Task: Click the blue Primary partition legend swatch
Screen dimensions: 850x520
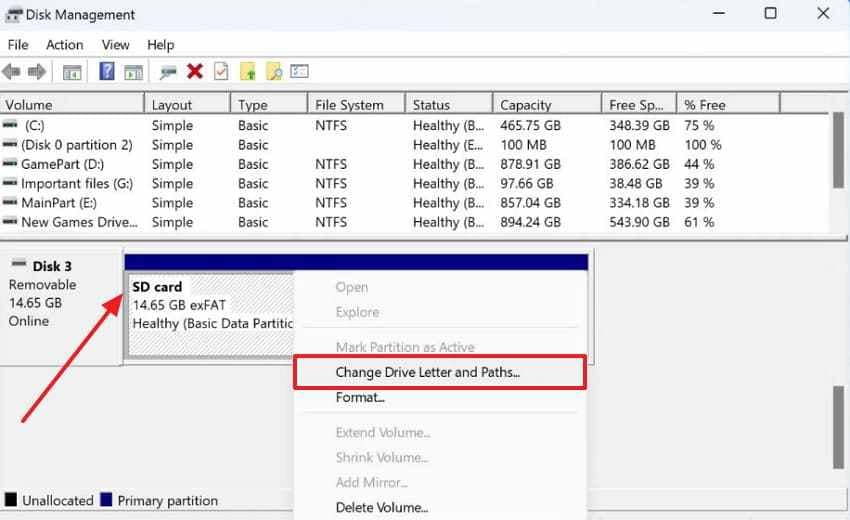Action: click(106, 499)
